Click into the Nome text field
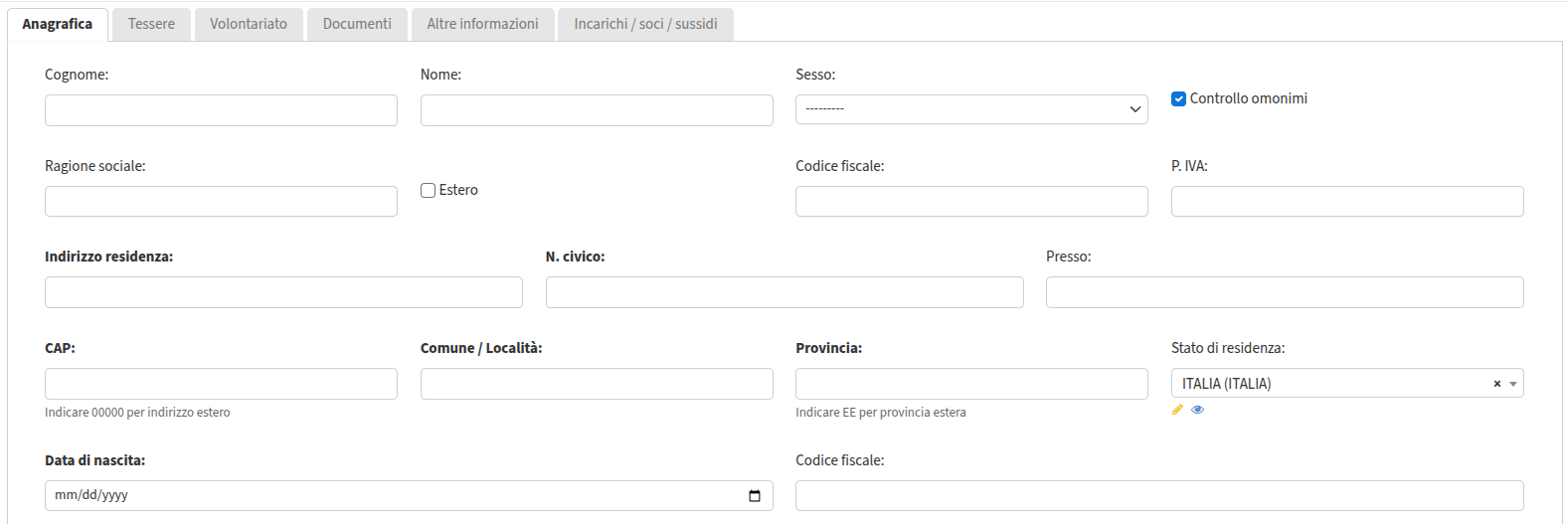 [597, 110]
